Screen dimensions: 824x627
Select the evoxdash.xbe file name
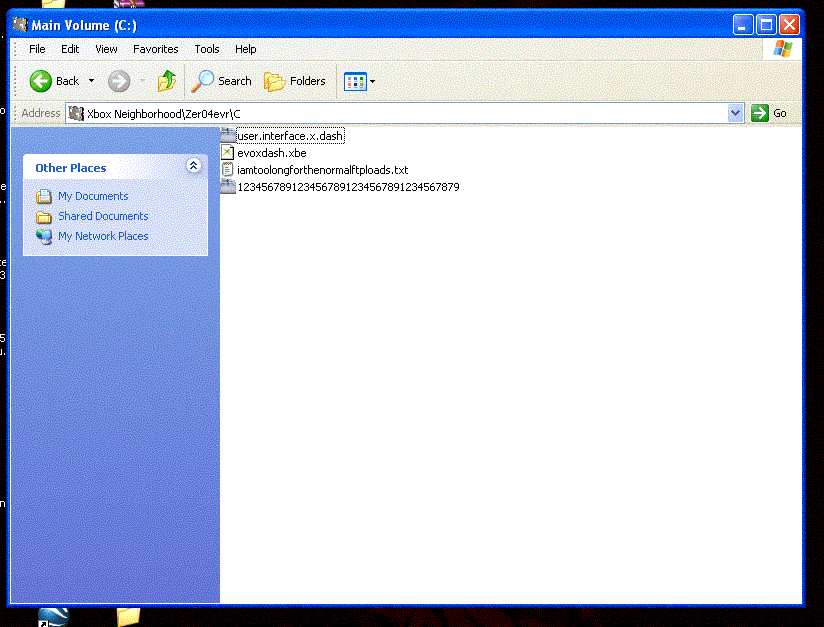(272, 153)
